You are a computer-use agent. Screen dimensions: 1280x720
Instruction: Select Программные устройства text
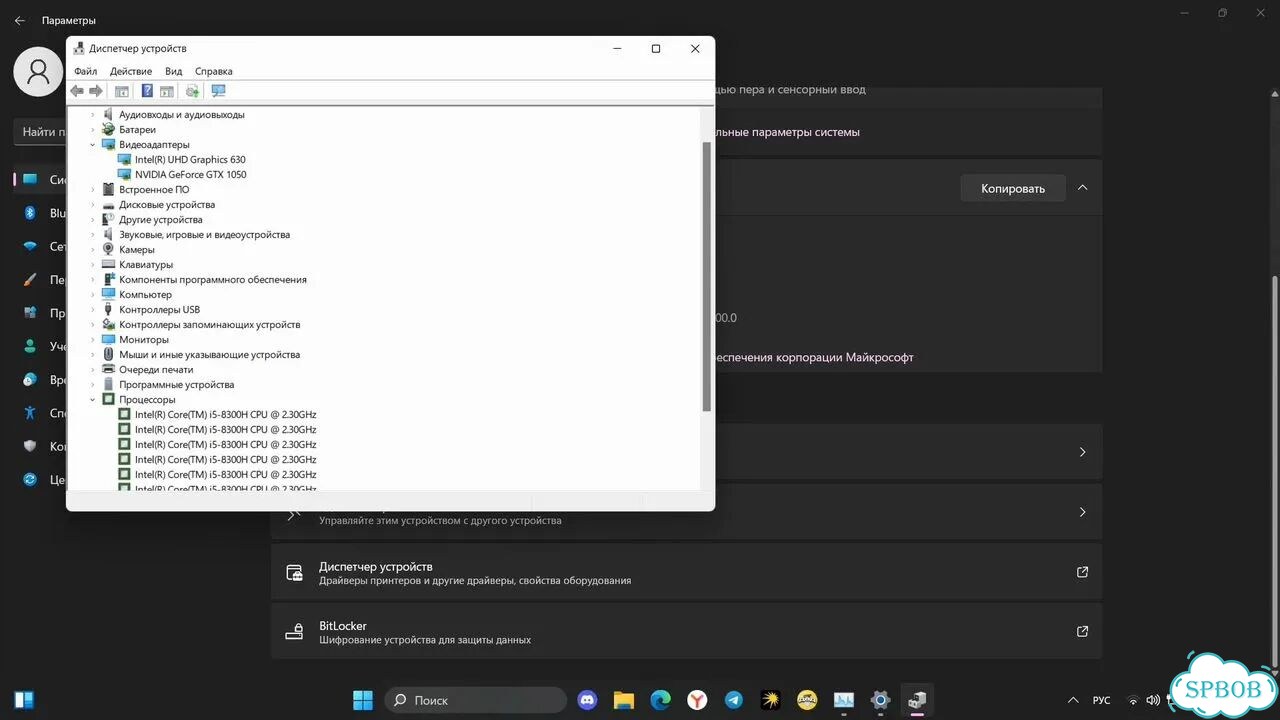click(176, 384)
